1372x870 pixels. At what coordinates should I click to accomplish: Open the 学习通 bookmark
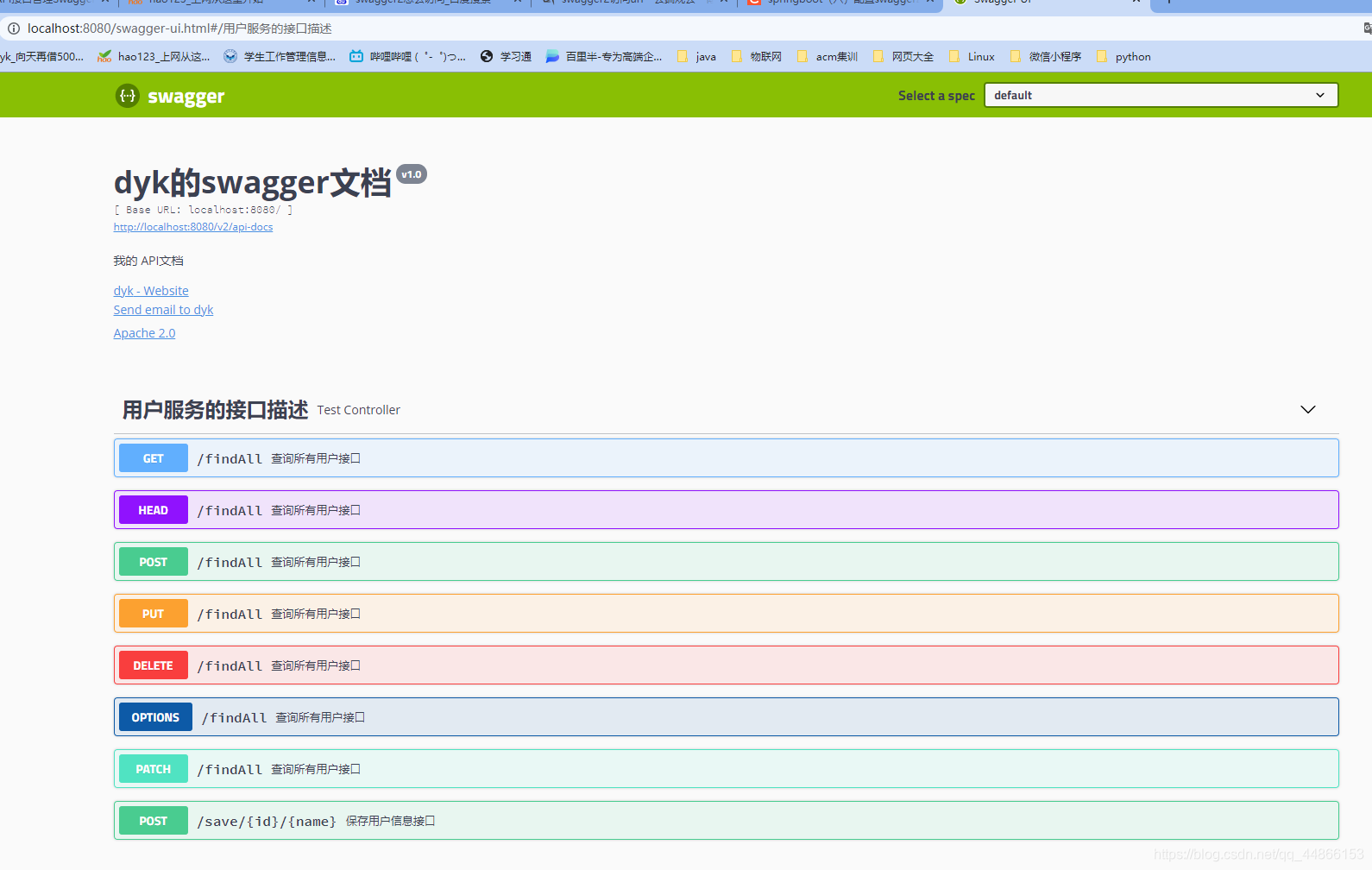tap(506, 57)
